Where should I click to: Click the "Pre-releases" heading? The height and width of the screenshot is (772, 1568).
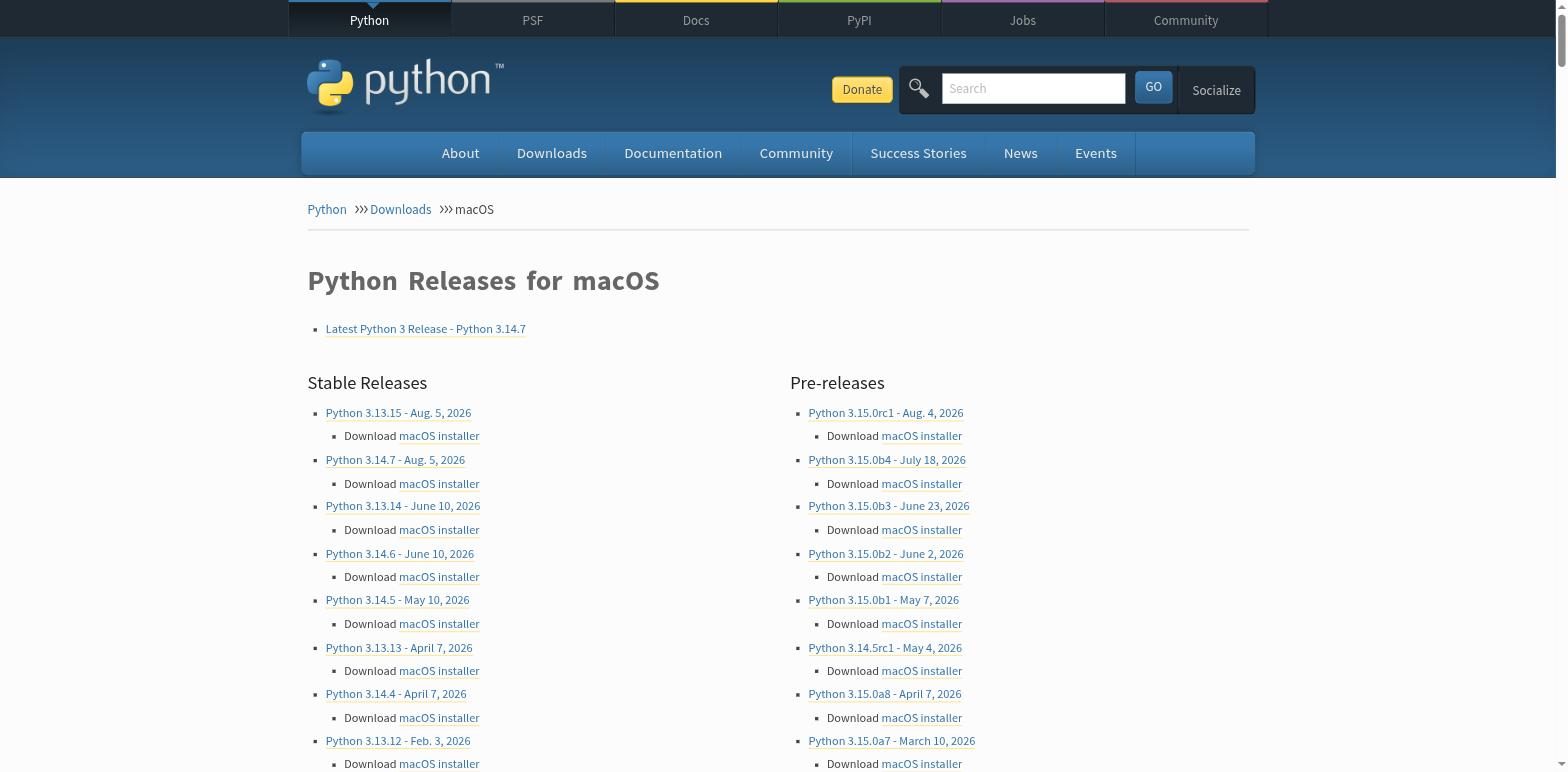tap(837, 383)
